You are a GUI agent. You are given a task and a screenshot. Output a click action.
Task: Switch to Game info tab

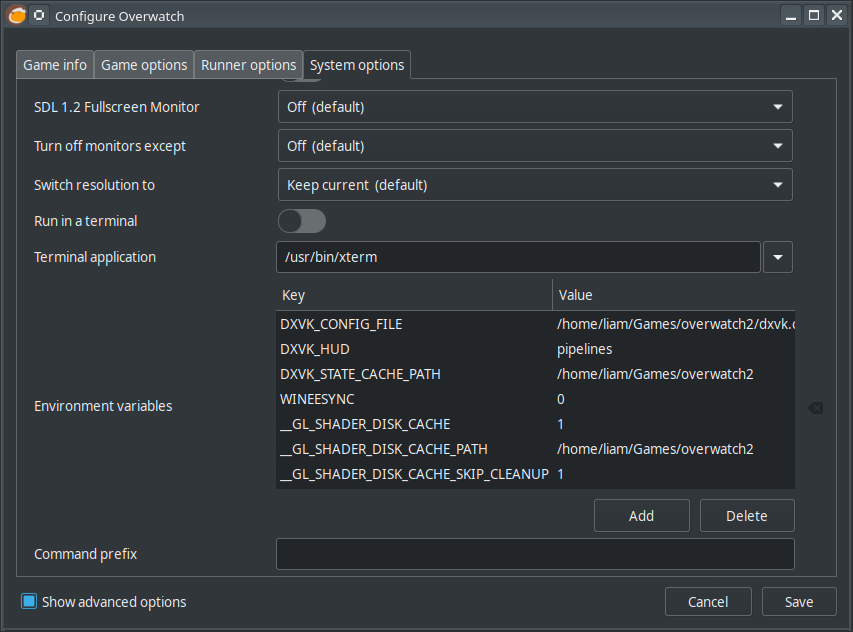pos(55,65)
